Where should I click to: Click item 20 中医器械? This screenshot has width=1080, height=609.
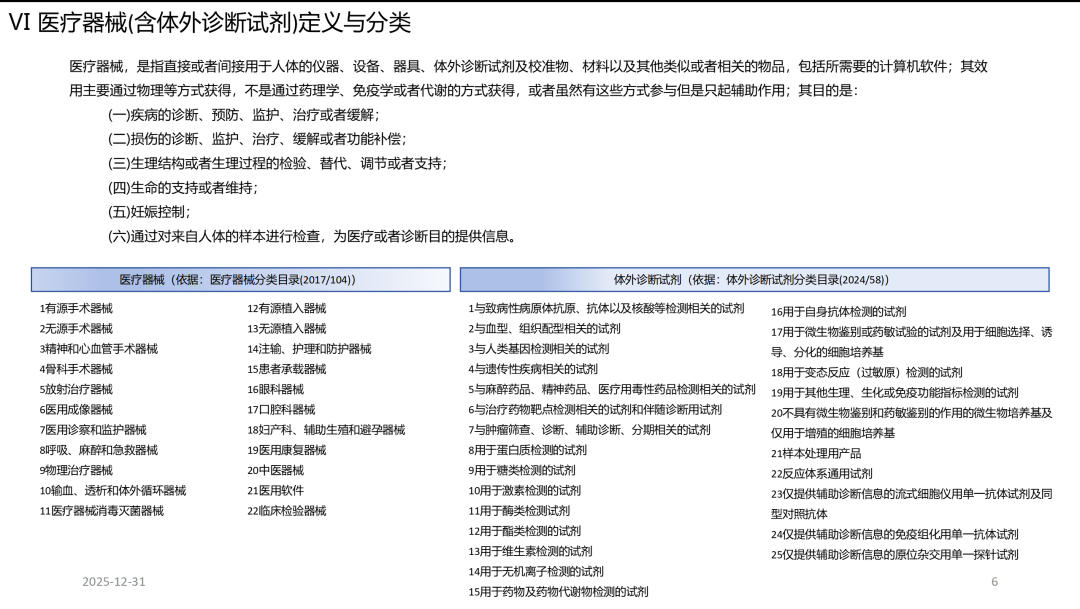tap(275, 471)
